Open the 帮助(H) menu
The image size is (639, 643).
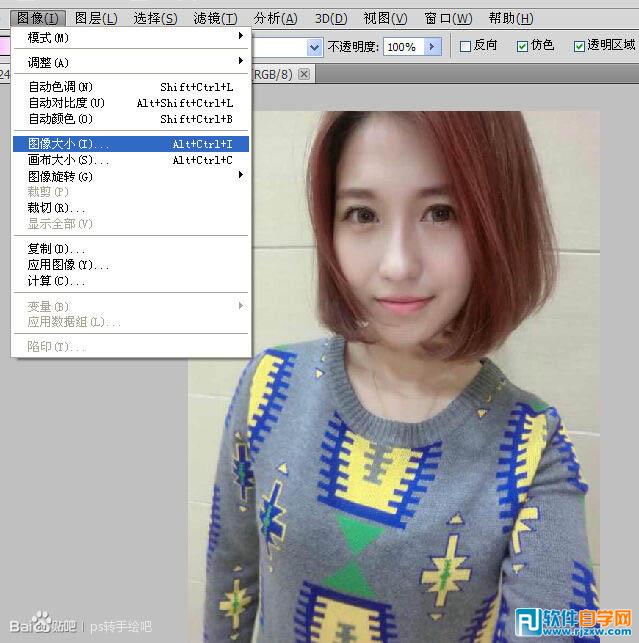tap(511, 18)
